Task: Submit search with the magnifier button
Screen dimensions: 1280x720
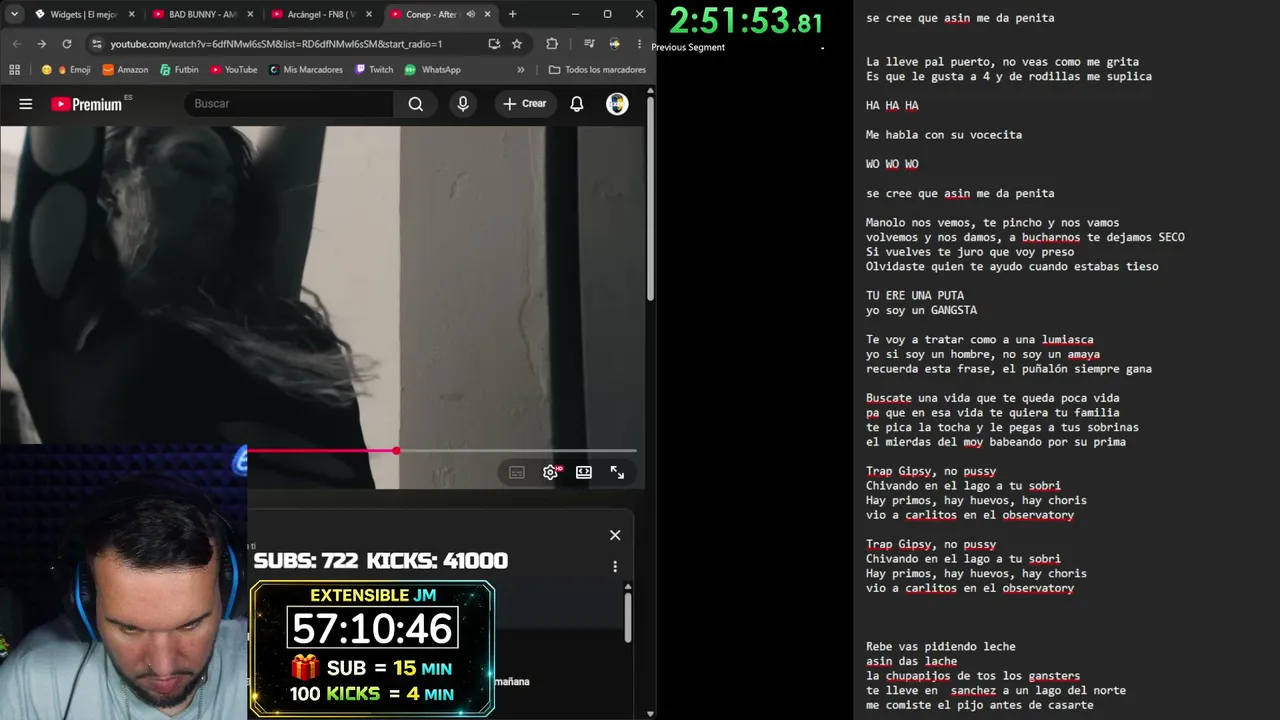Action: tap(416, 104)
